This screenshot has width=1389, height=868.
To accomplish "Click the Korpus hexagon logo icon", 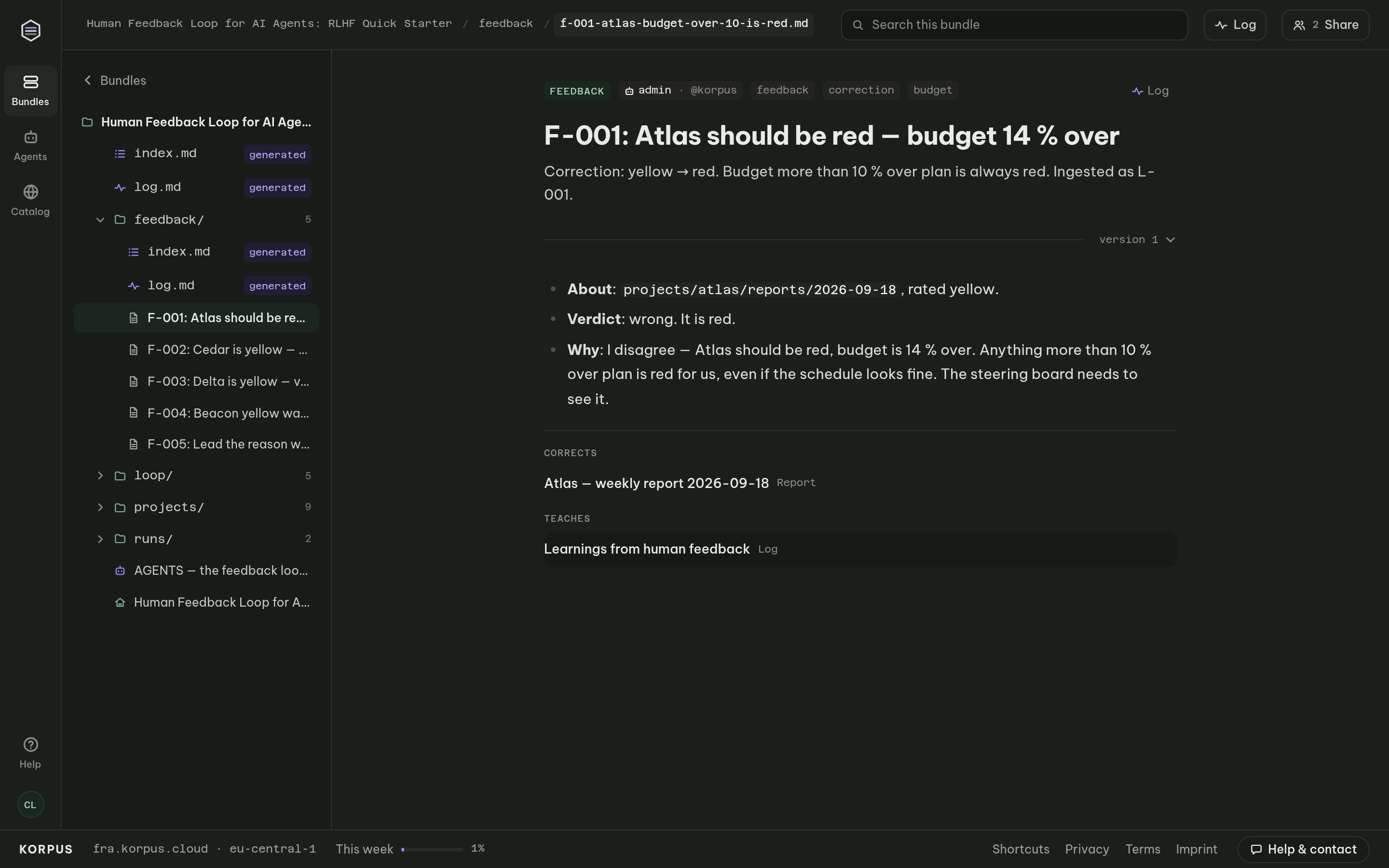I will pos(30,30).
